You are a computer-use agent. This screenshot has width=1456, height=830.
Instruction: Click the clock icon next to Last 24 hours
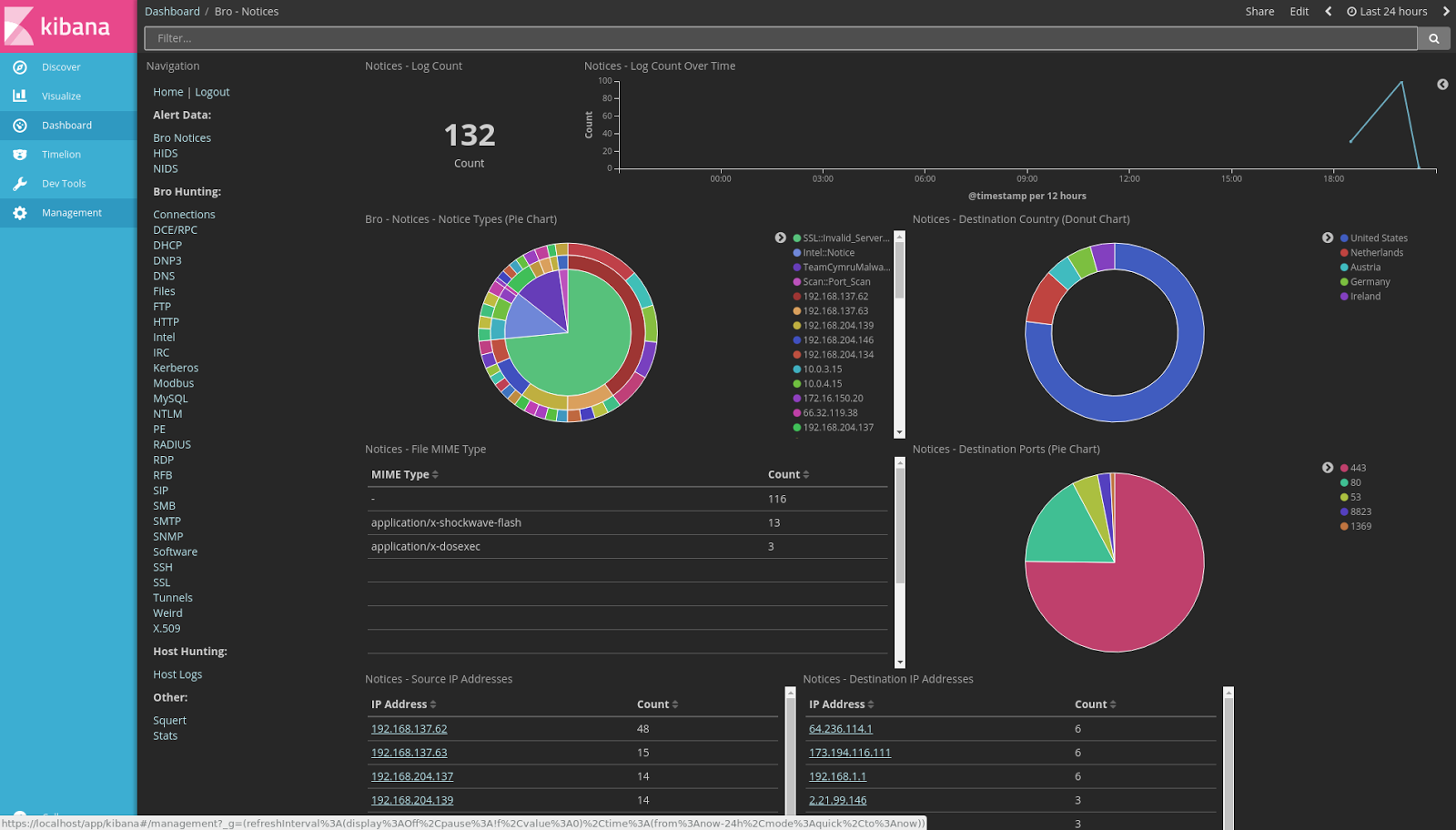tap(1350, 11)
